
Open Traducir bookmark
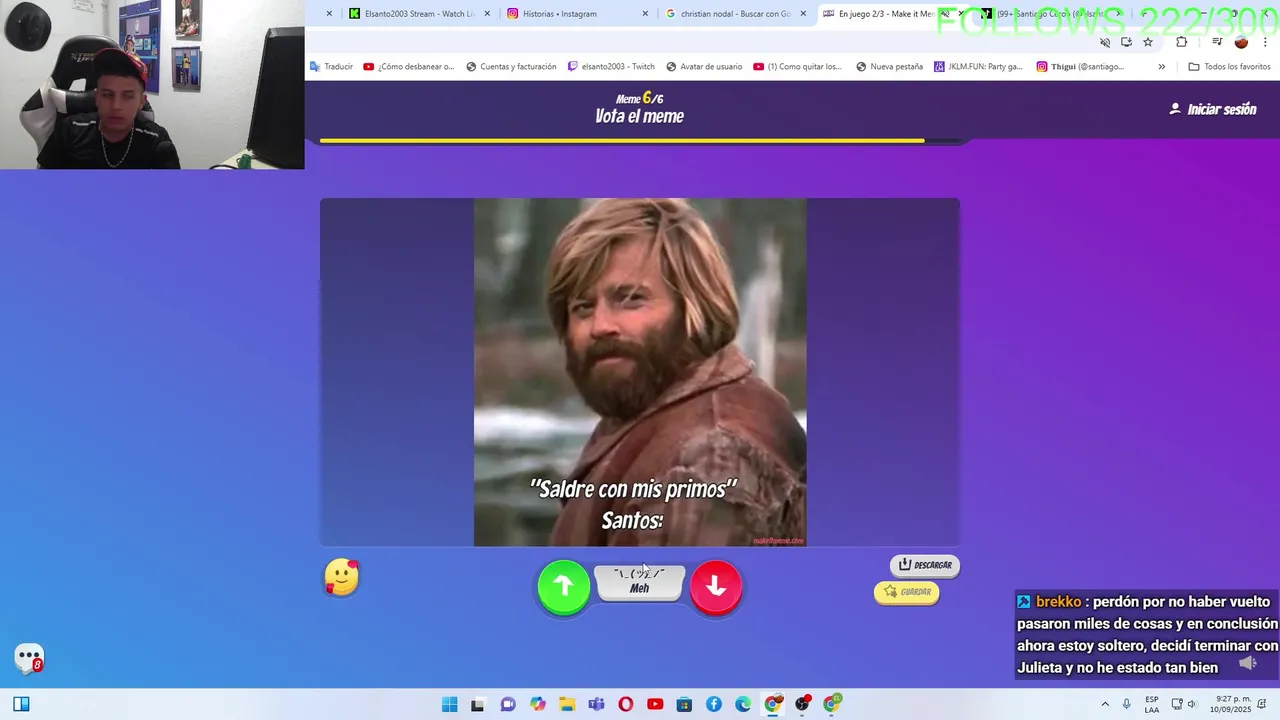click(331, 67)
